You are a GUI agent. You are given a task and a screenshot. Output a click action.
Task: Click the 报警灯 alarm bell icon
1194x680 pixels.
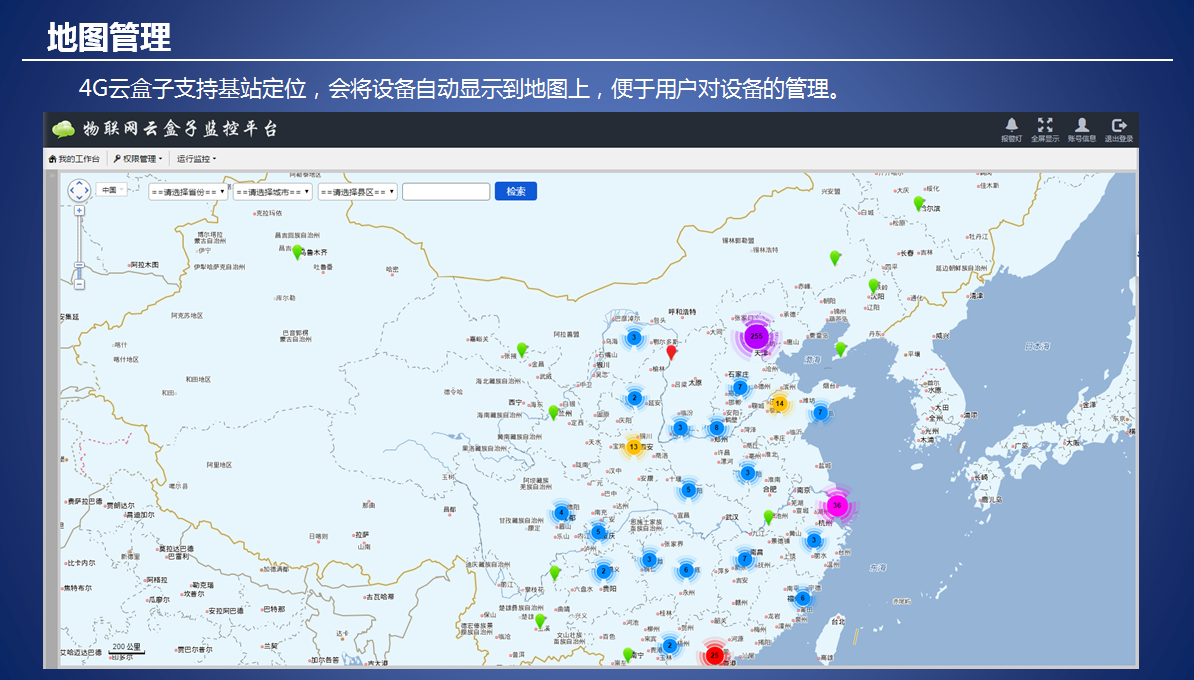(x=1011, y=126)
